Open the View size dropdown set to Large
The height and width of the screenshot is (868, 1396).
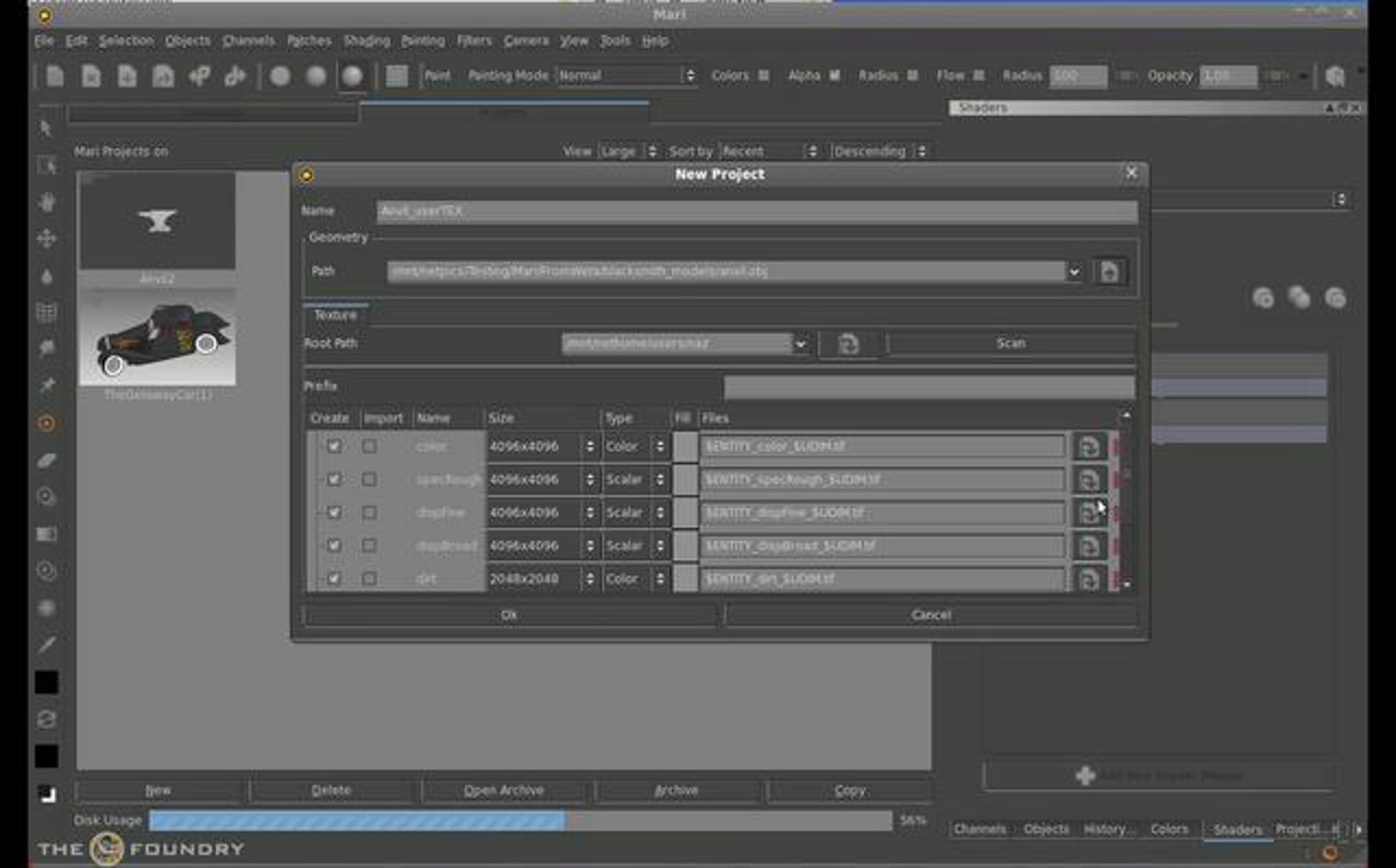[x=629, y=152]
